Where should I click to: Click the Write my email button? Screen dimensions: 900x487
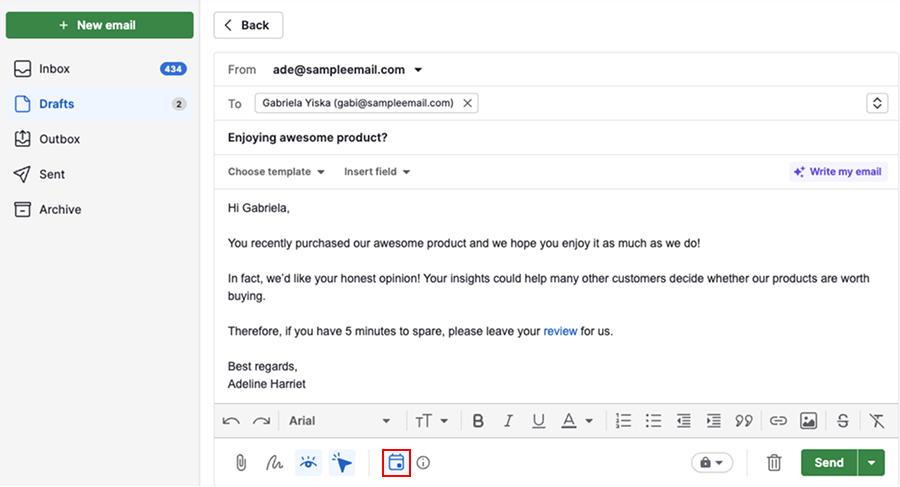[838, 172]
